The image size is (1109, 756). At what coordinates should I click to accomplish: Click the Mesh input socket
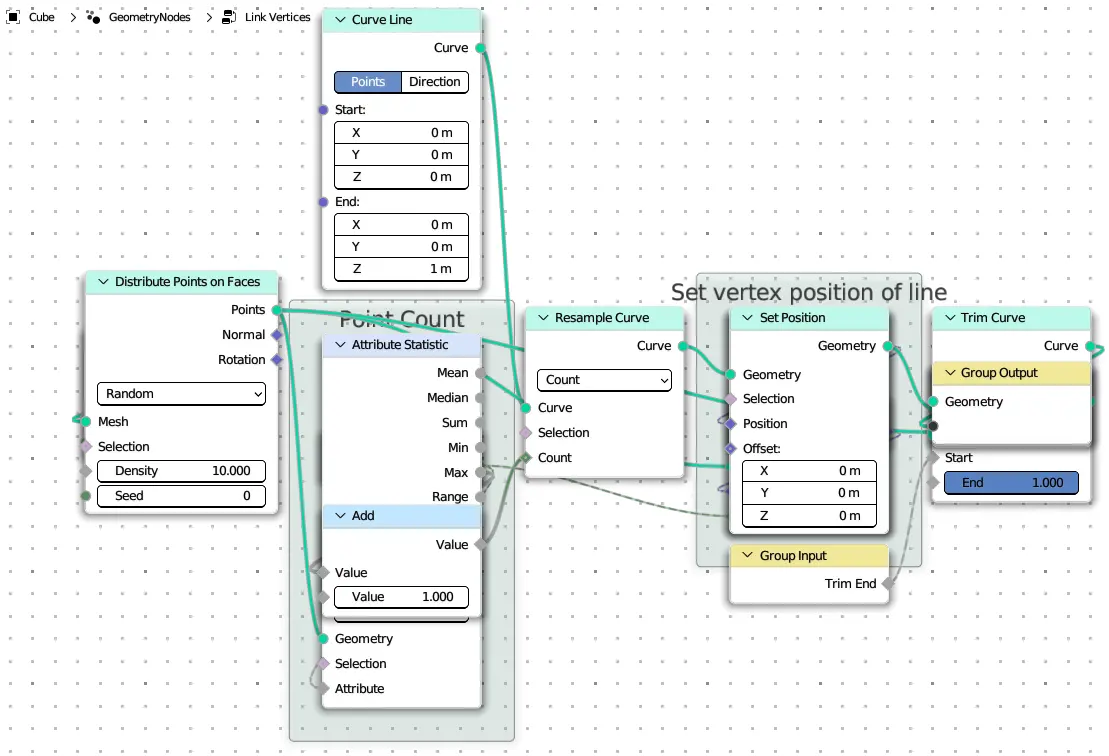(x=86, y=421)
